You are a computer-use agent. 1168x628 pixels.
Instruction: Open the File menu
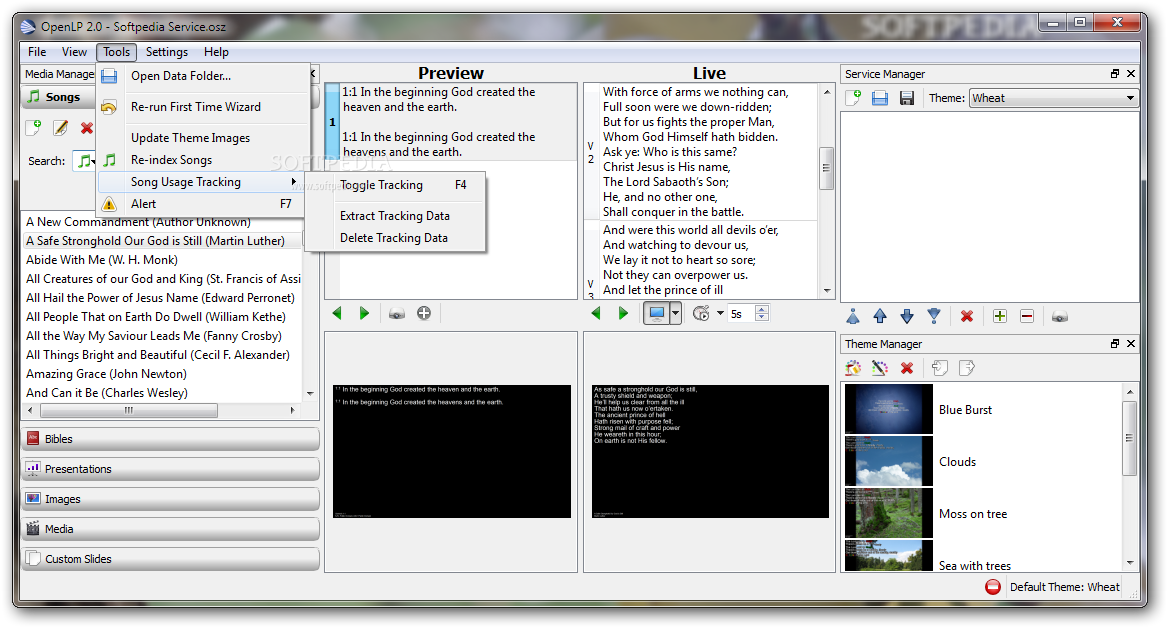[x=37, y=51]
